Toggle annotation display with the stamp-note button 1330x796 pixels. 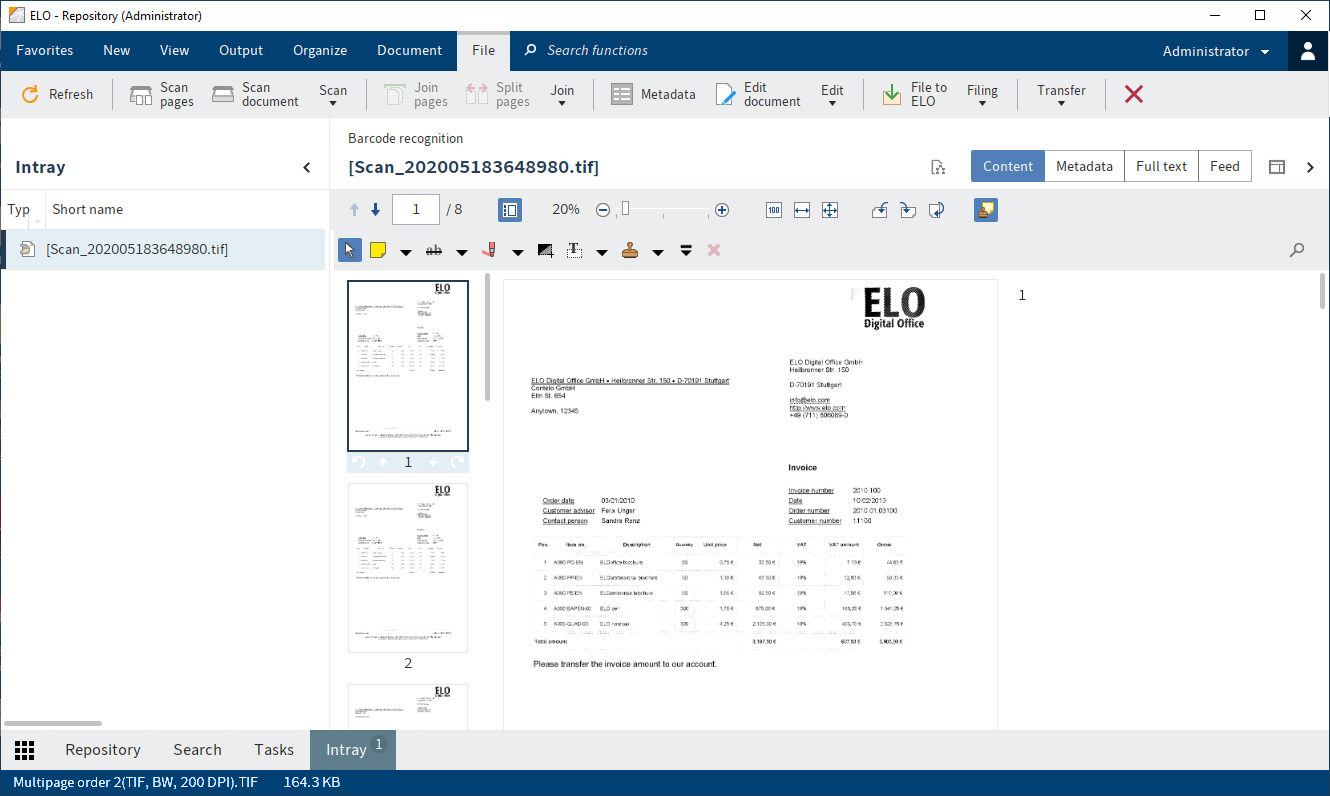tap(986, 210)
